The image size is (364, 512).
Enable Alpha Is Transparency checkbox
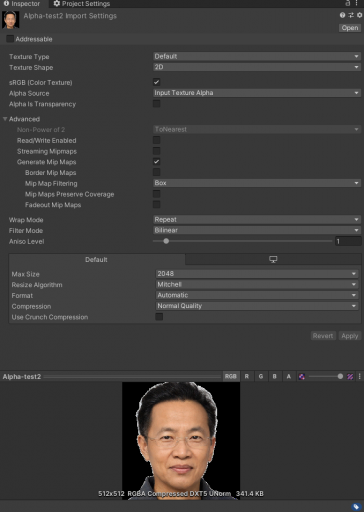[156, 104]
